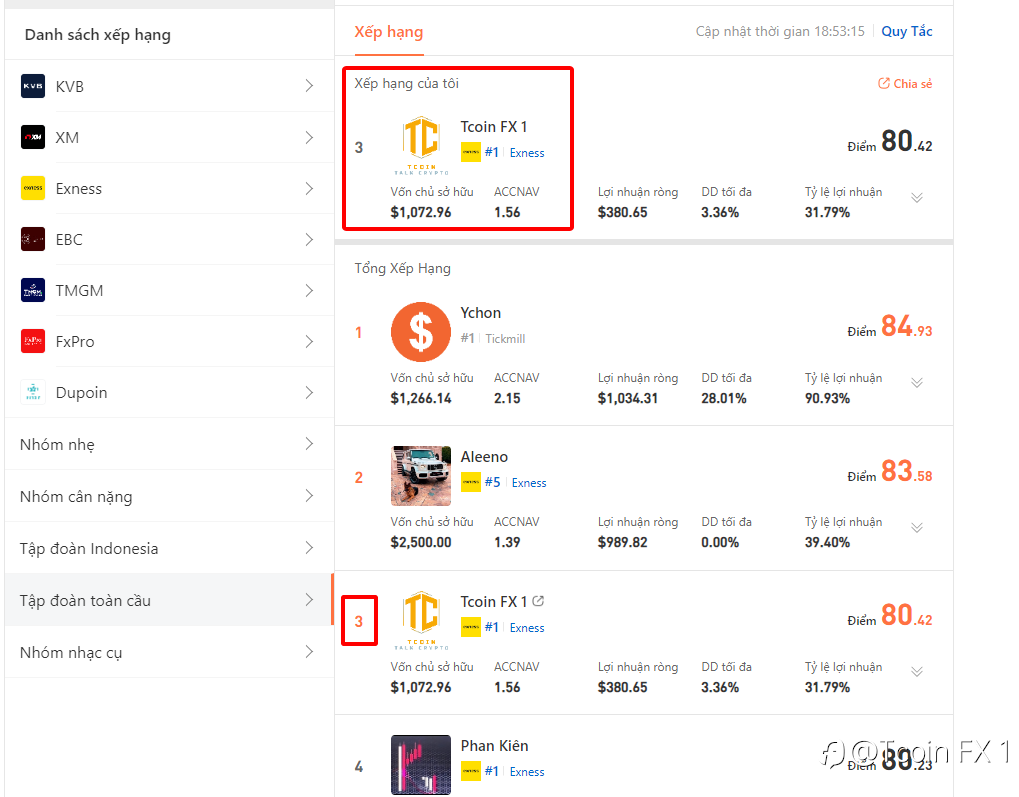Open the TMGM ranking list item

click(169, 290)
